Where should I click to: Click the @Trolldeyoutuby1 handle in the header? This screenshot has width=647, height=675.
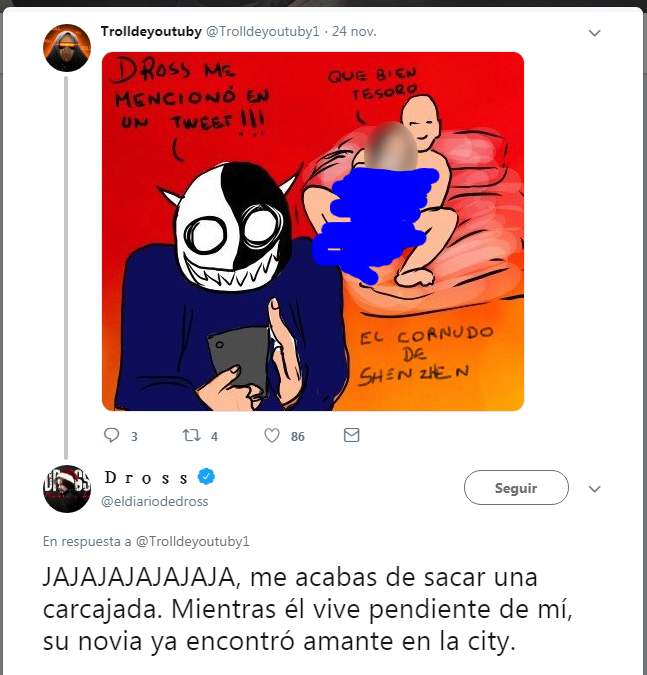(x=263, y=31)
